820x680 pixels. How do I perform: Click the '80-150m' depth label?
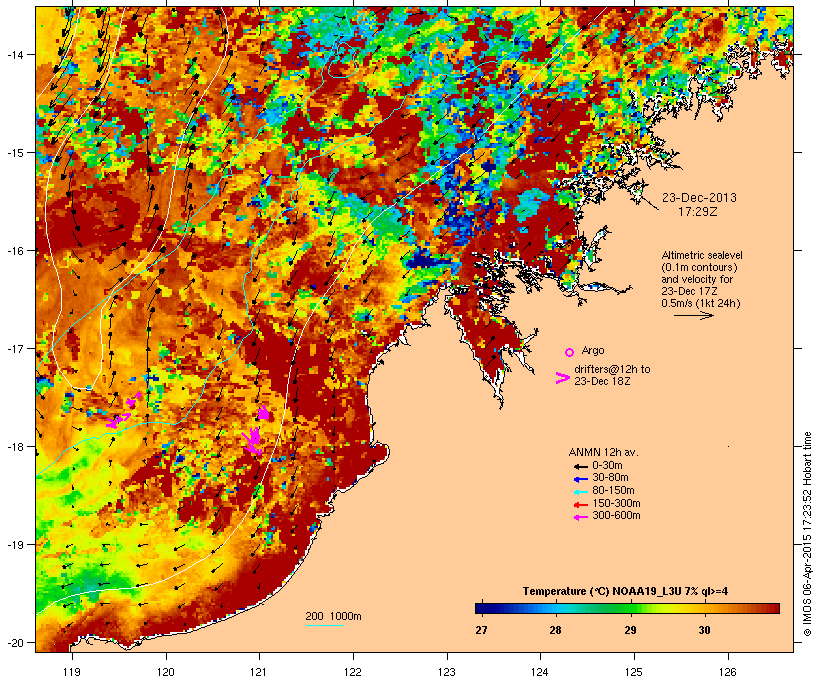[x=613, y=491]
